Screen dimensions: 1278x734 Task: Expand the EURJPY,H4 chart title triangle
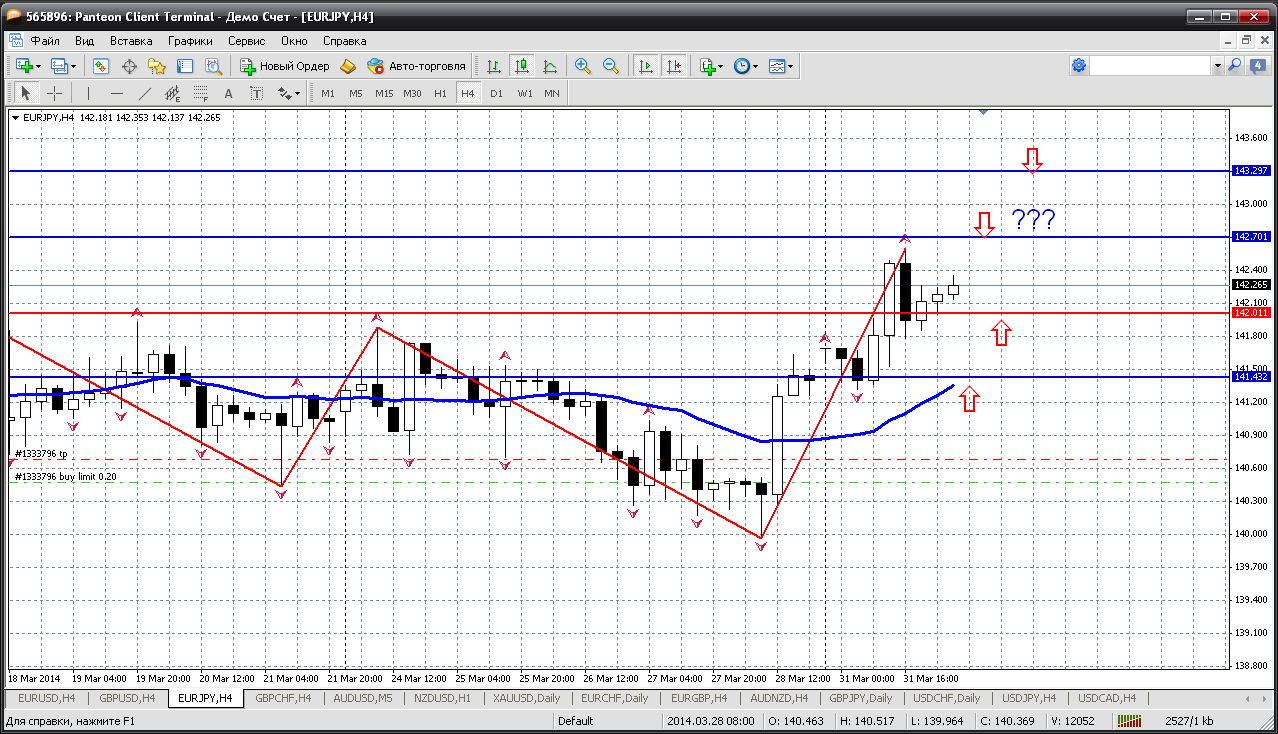pyautogui.click(x=16, y=117)
